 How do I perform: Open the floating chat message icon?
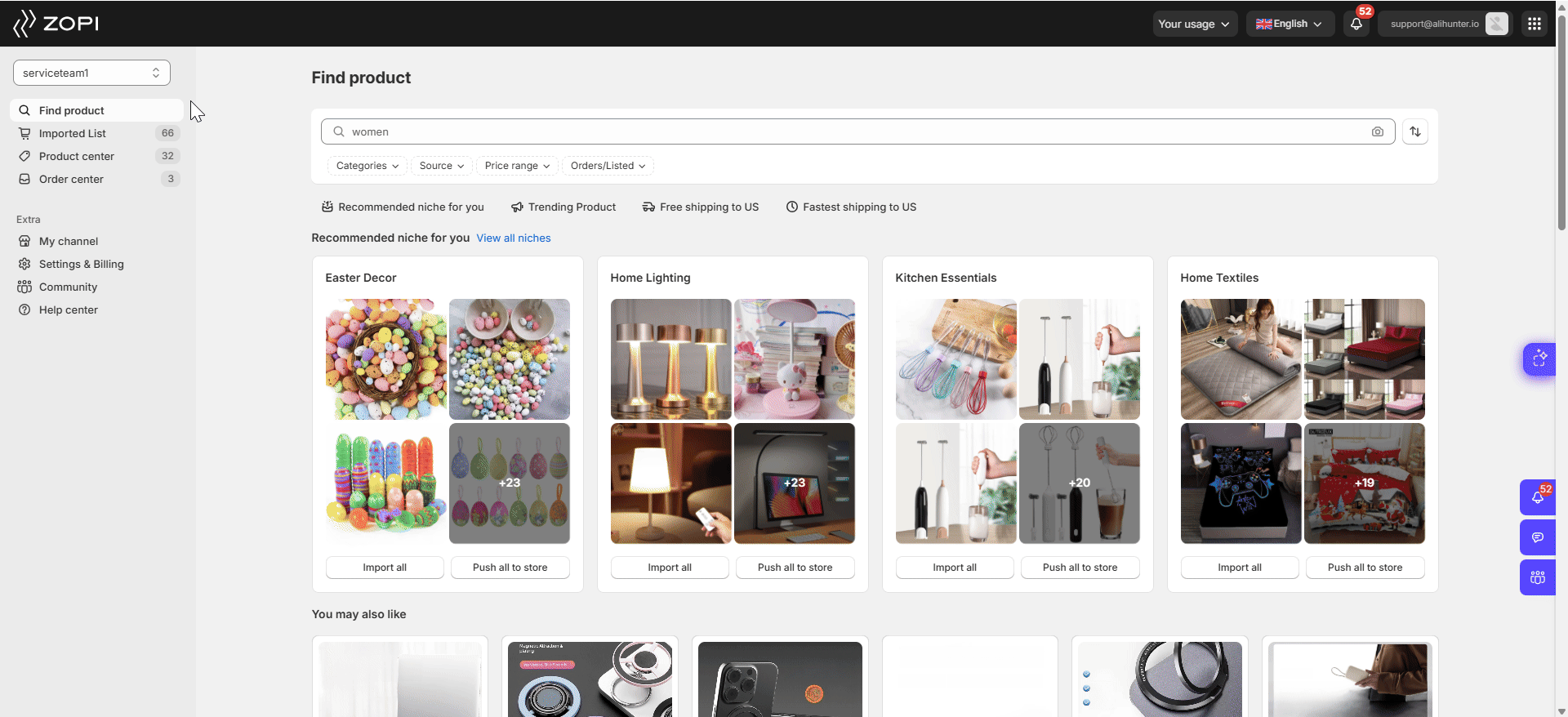[x=1537, y=537]
